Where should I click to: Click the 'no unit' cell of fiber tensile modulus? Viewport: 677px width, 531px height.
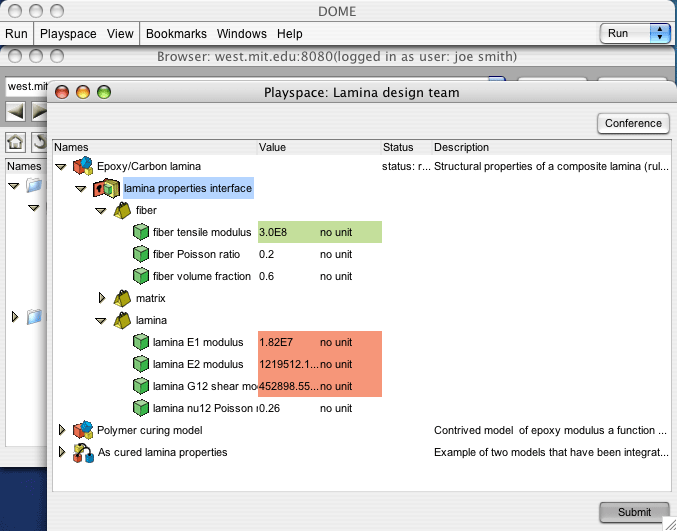pyautogui.click(x=336, y=232)
